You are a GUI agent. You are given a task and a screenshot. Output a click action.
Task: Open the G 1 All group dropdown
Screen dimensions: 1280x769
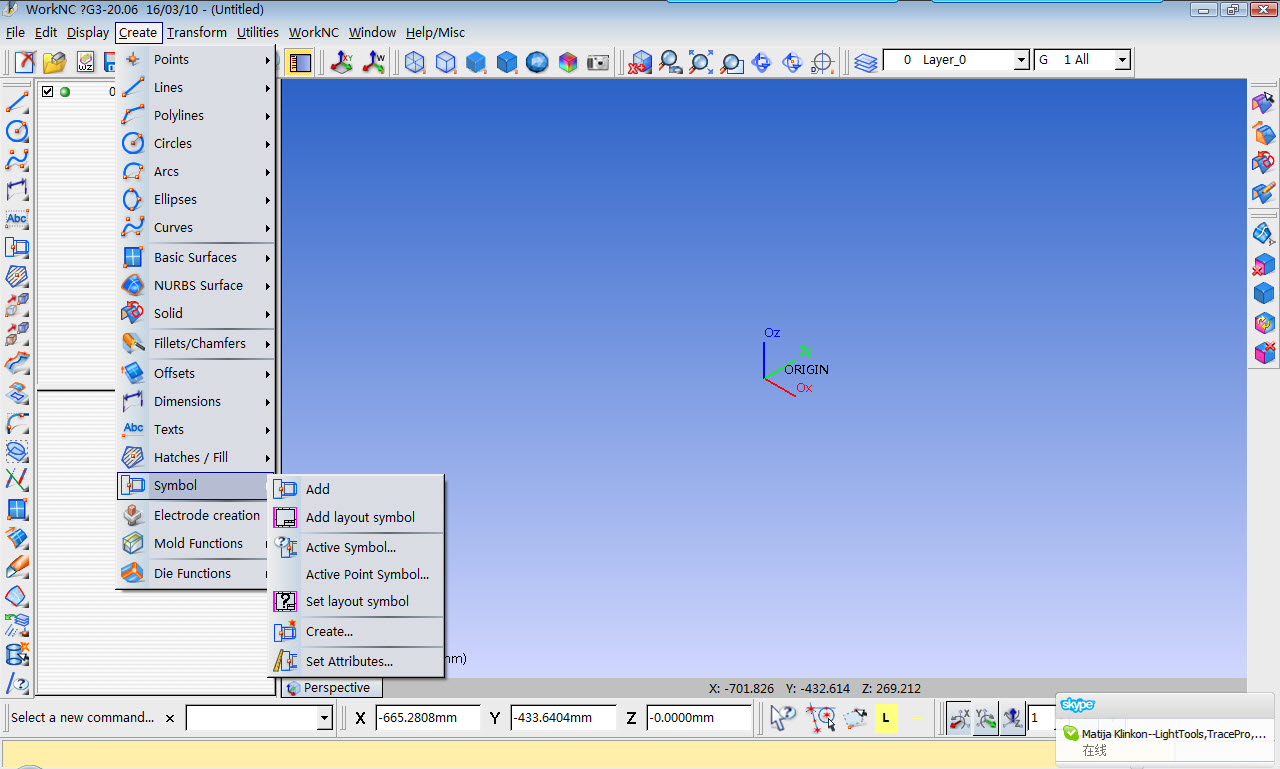(x=1123, y=61)
